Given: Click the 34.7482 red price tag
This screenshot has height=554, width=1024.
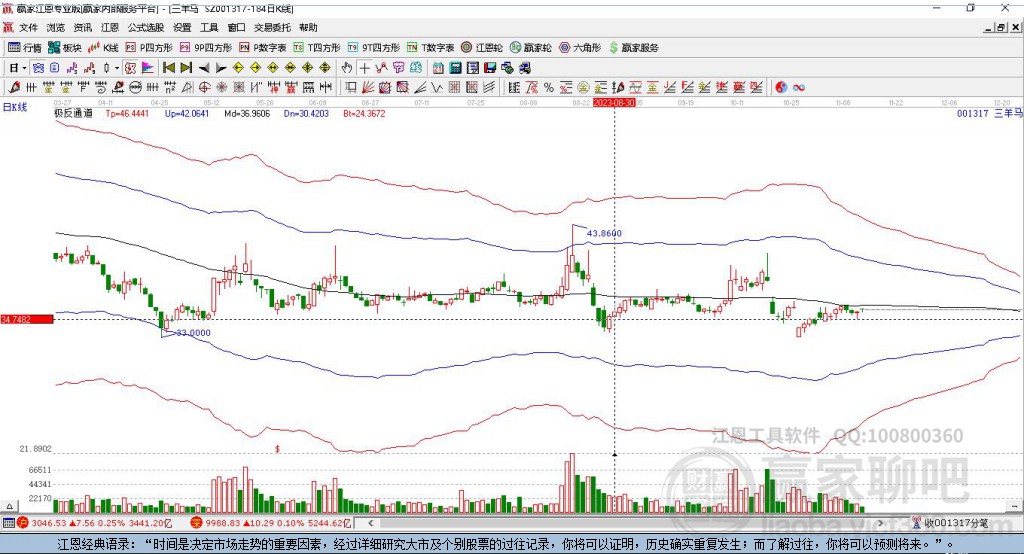Looking at the screenshot, I should tap(27, 319).
